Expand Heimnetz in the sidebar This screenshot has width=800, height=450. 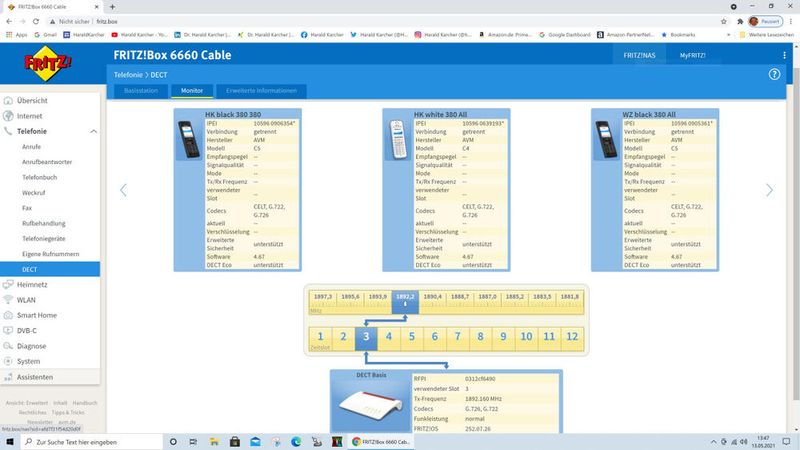point(32,284)
